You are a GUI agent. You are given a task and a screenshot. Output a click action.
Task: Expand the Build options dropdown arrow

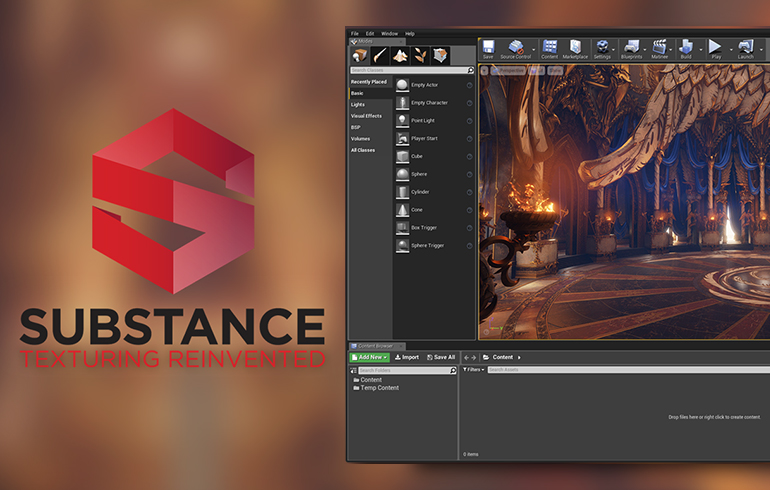pyautogui.click(x=700, y=50)
